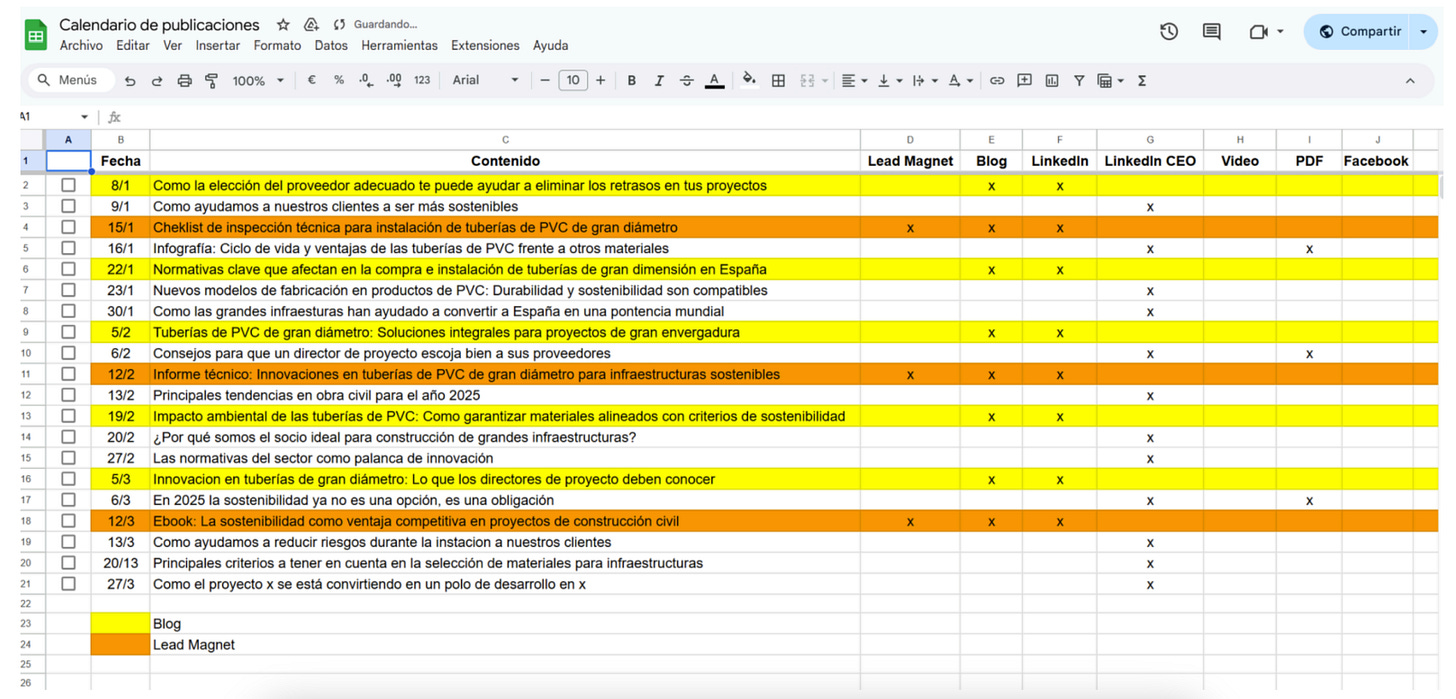The width and height of the screenshot is (1456, 699).
Task: Click the insert chart icon
Action: (x=1052, y=81)
